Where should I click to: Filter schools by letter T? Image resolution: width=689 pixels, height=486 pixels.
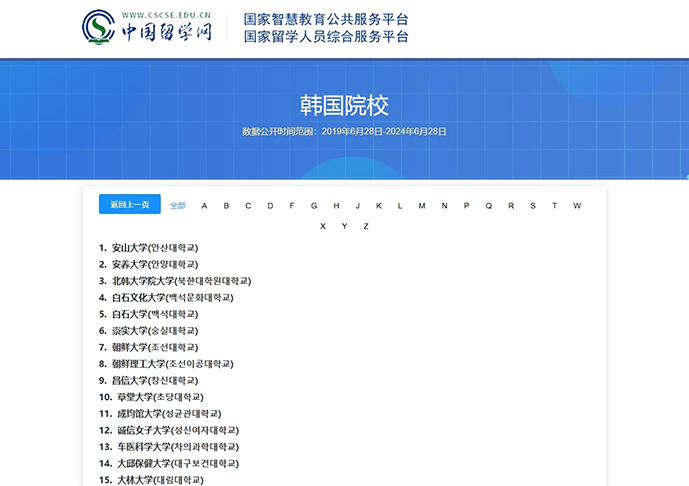[x=555, y=206]
